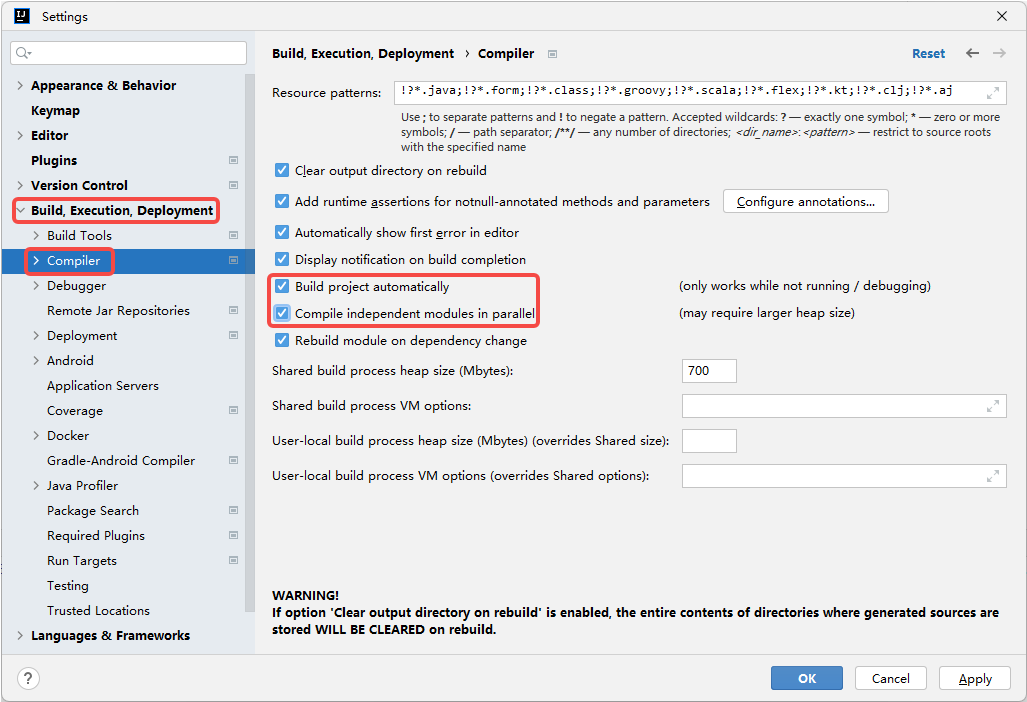Click project icon beside Build Tools row
This screenshot has width=1027, height=702.
click(233, 235)
